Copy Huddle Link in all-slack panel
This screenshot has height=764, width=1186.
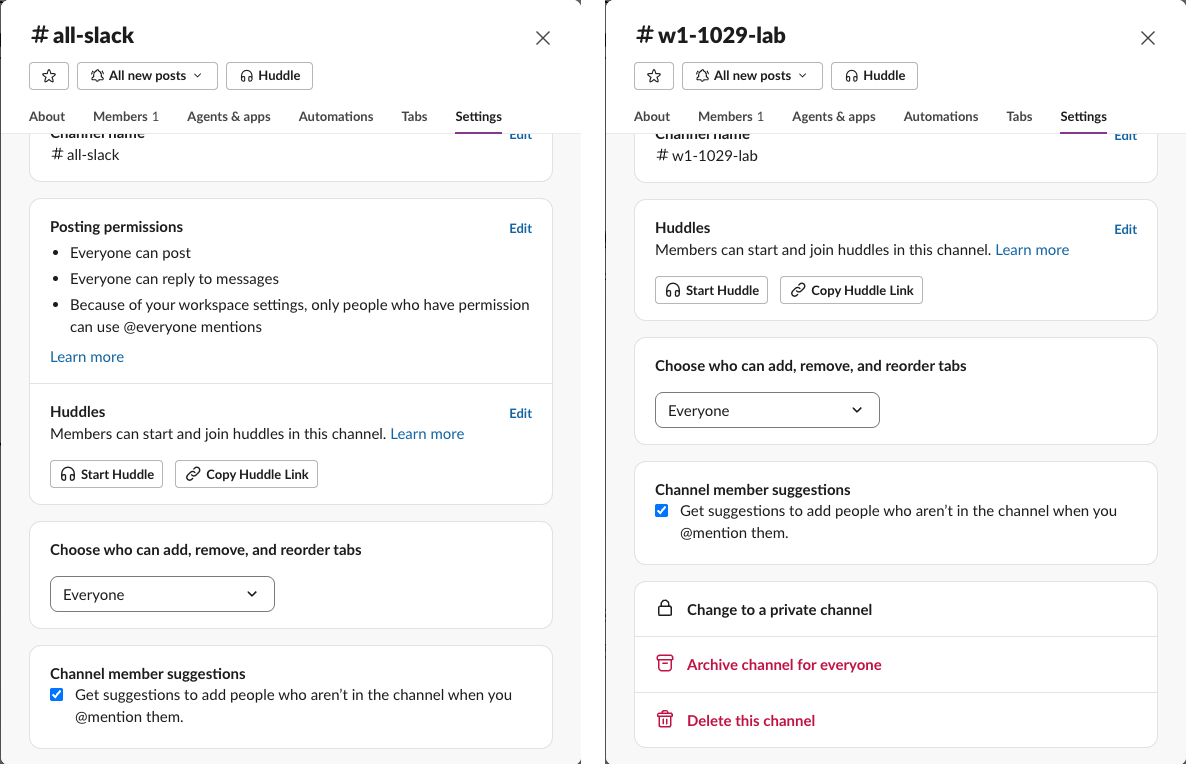(247, 474)
